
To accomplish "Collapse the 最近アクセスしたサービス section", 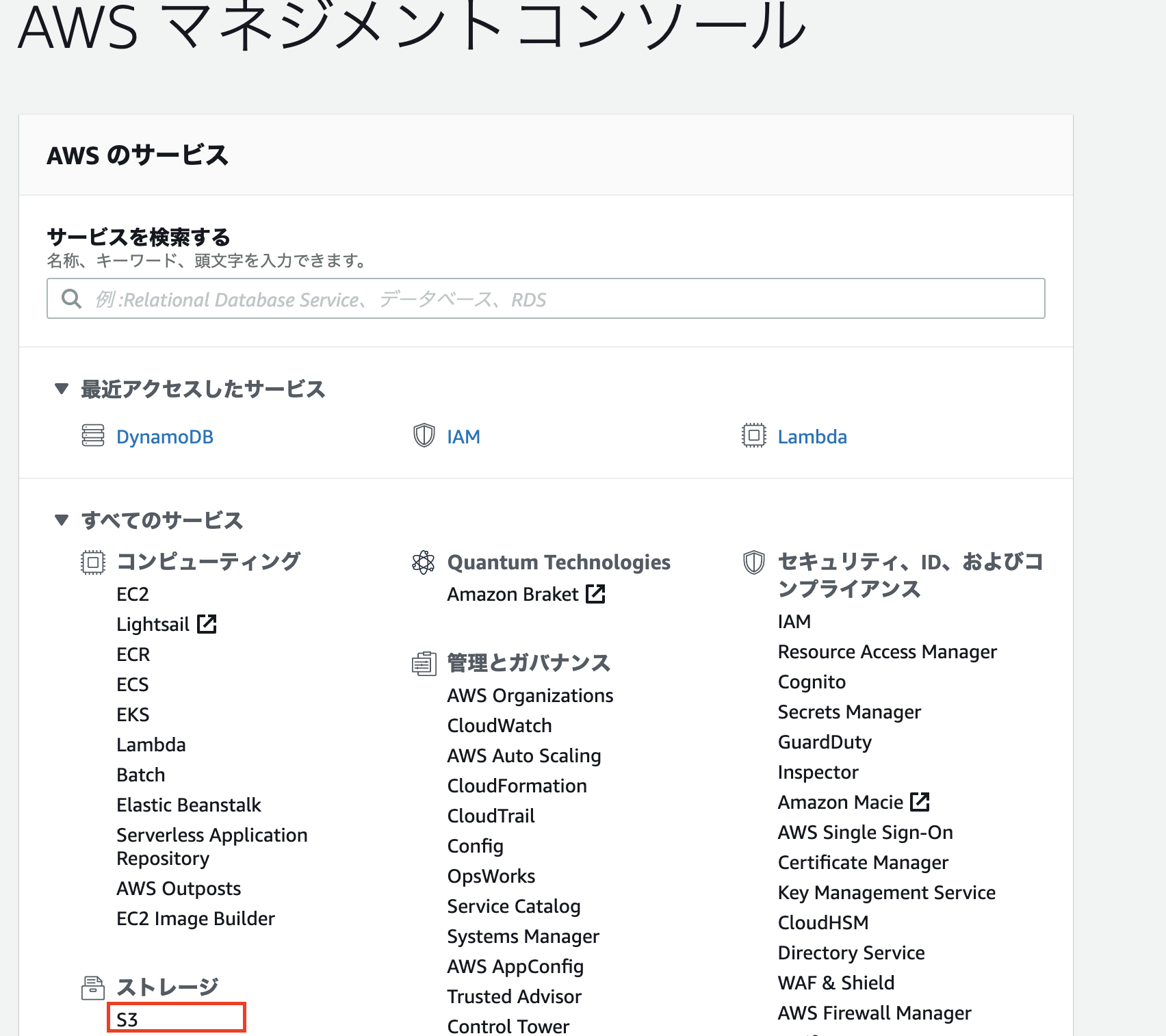I will pos(62,389).
